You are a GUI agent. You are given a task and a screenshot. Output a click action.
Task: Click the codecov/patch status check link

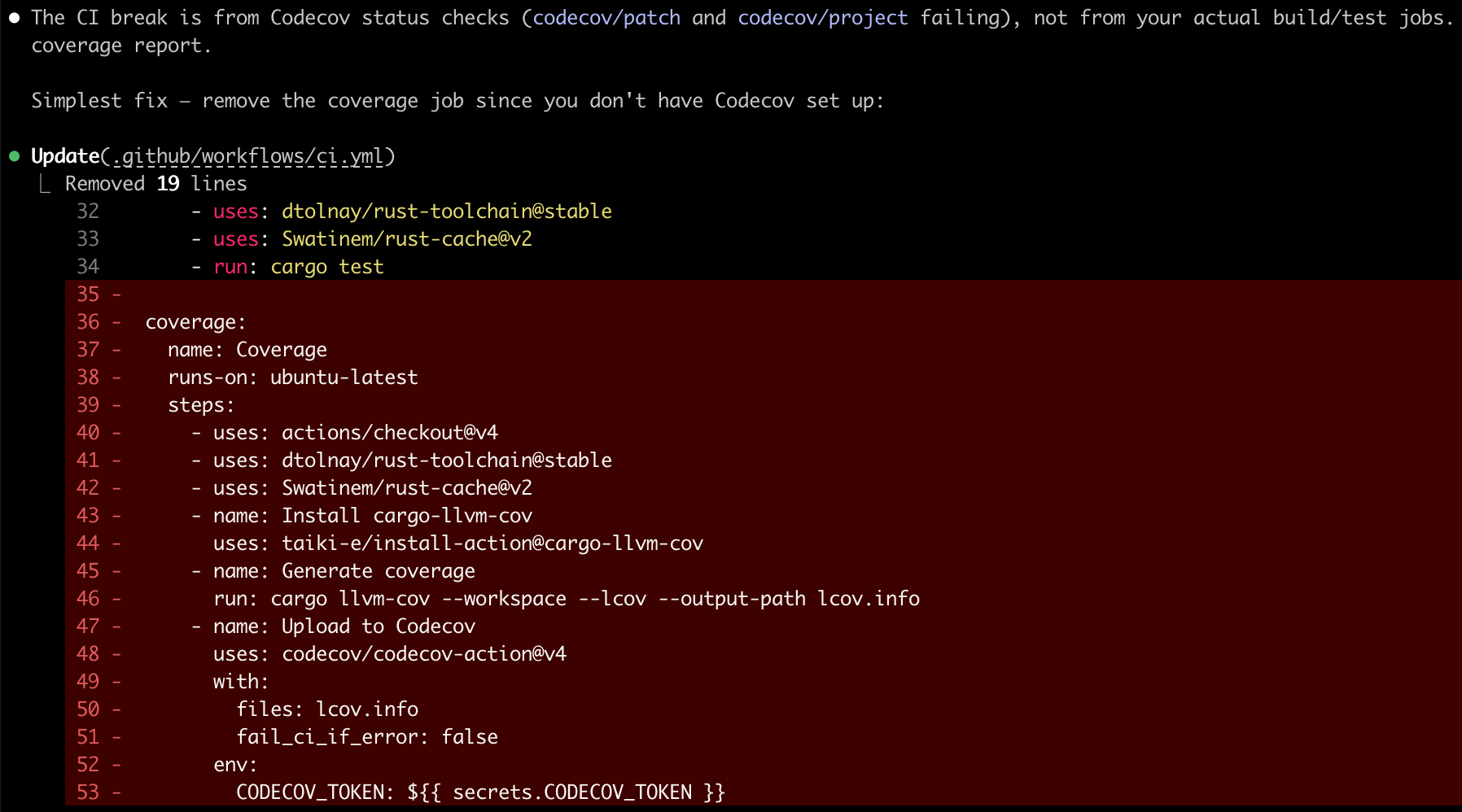tap(607, 17)
